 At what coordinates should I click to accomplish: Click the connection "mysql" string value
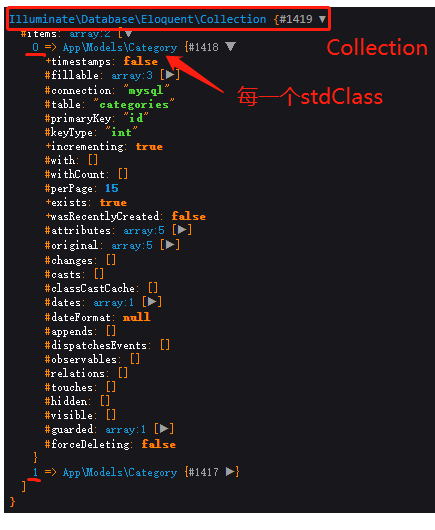pos(146,90)
